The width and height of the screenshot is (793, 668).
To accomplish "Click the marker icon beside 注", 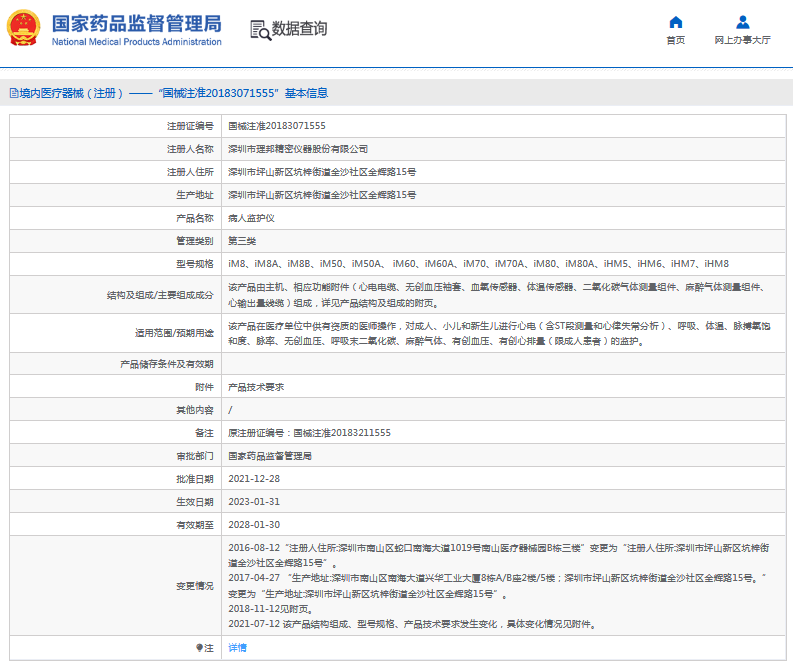I will point(199,648).
